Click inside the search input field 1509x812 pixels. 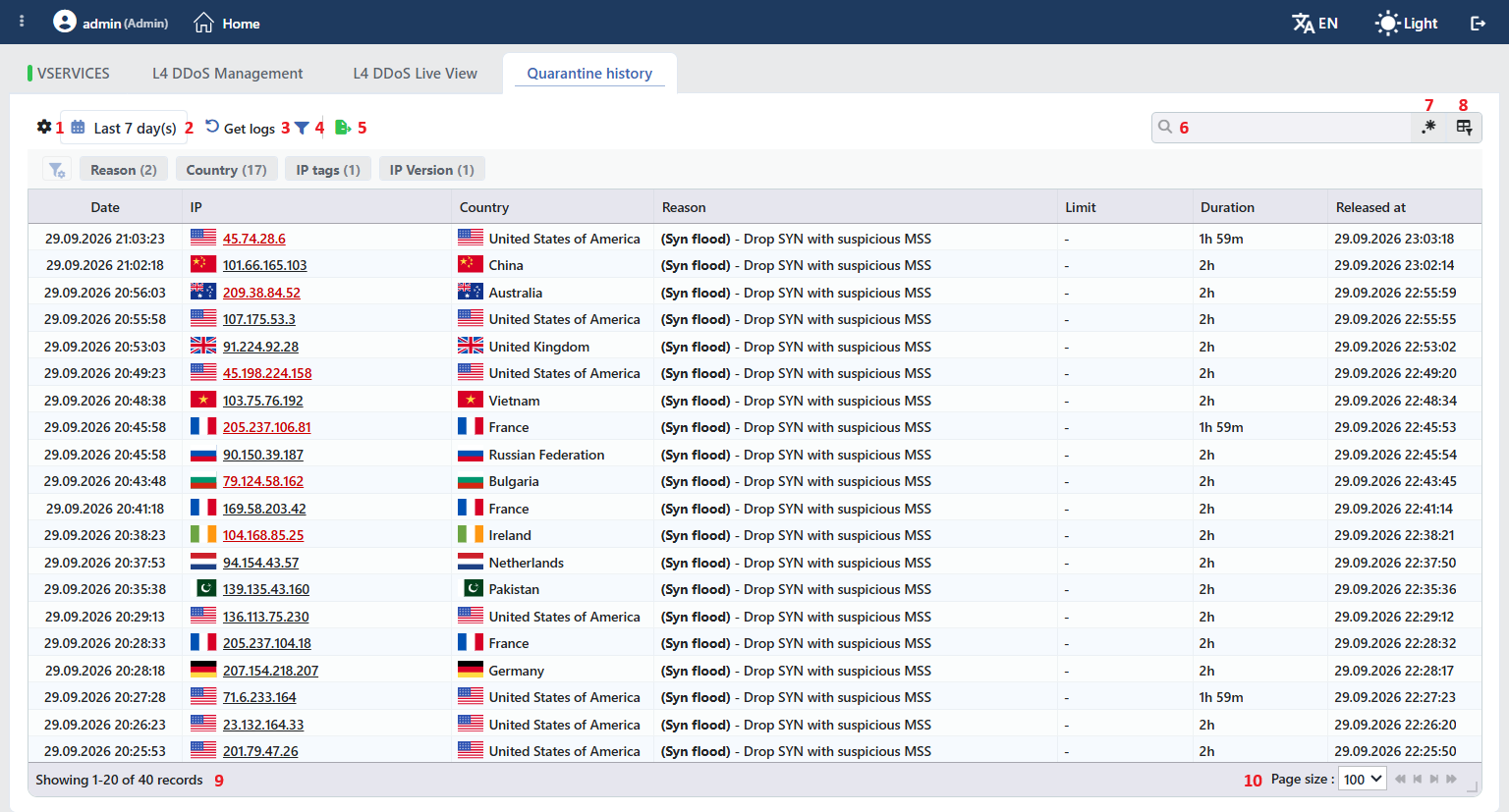[1282, 128]
